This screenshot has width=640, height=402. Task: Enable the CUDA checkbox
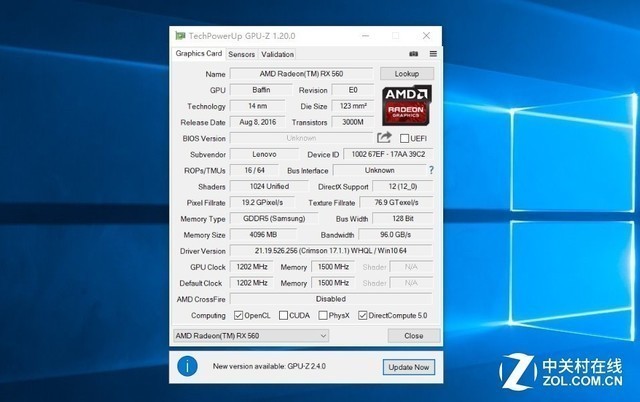(284, 315)
